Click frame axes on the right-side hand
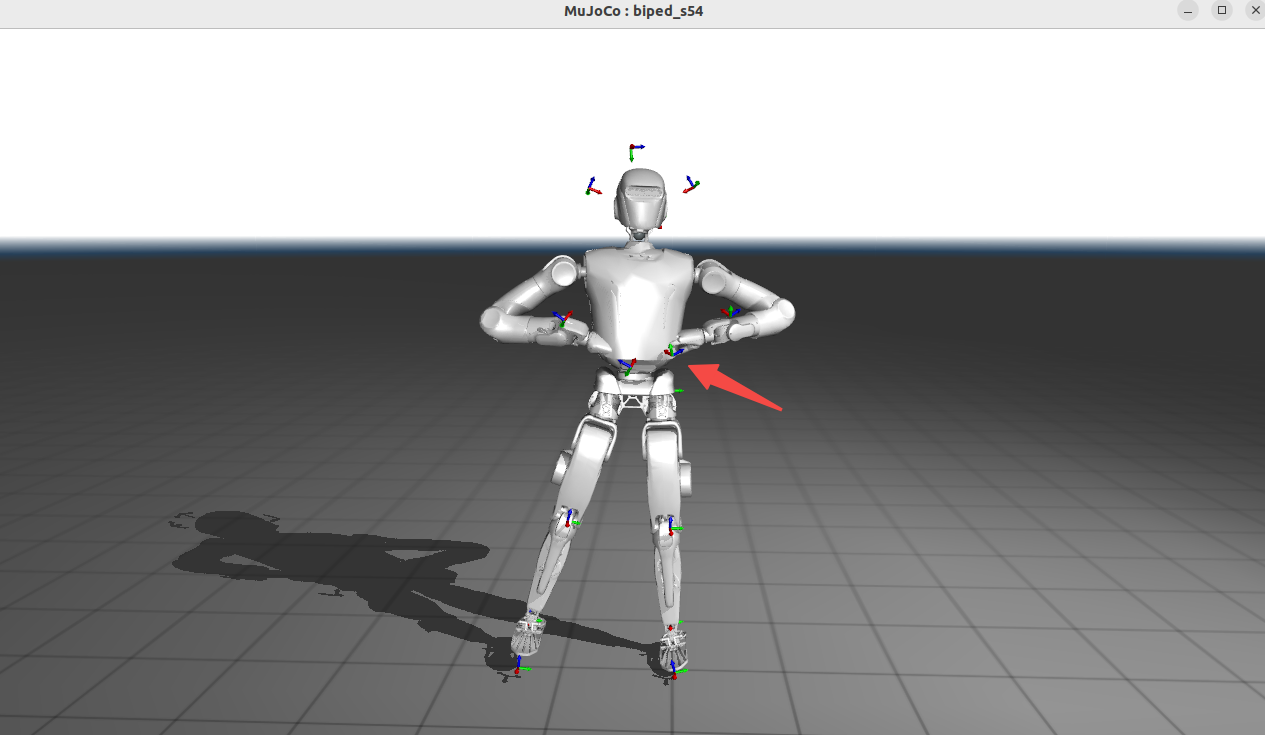Screen dimensions: 1265x735 point(730,312)
